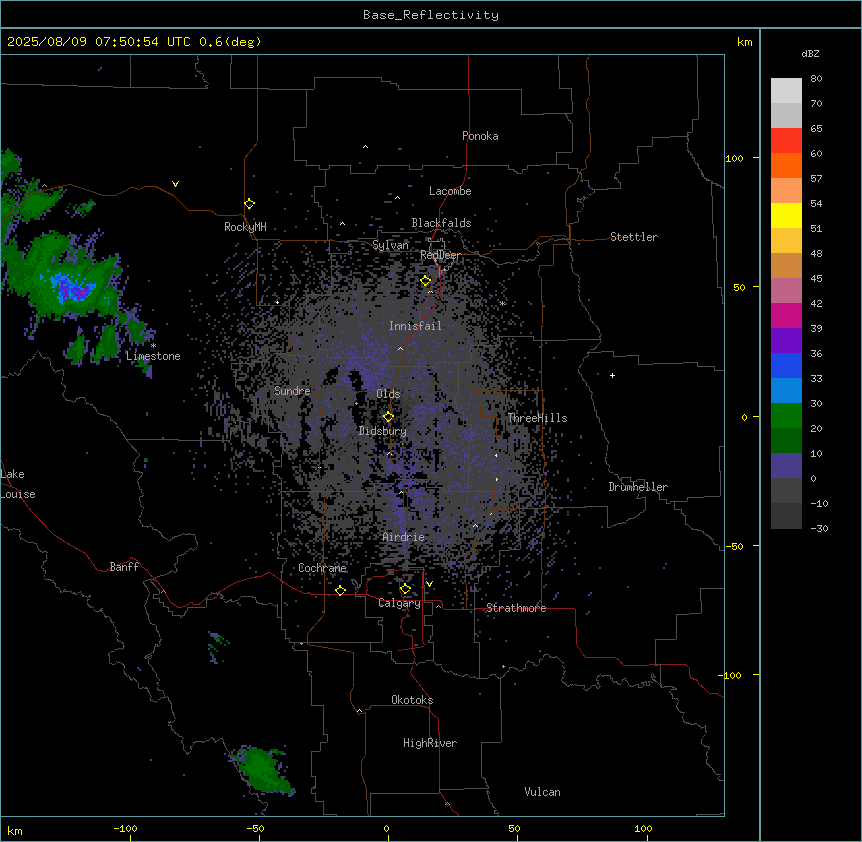Click the Ponoka town label
Viewport: 862px width, 842px height.
(480, 136)
